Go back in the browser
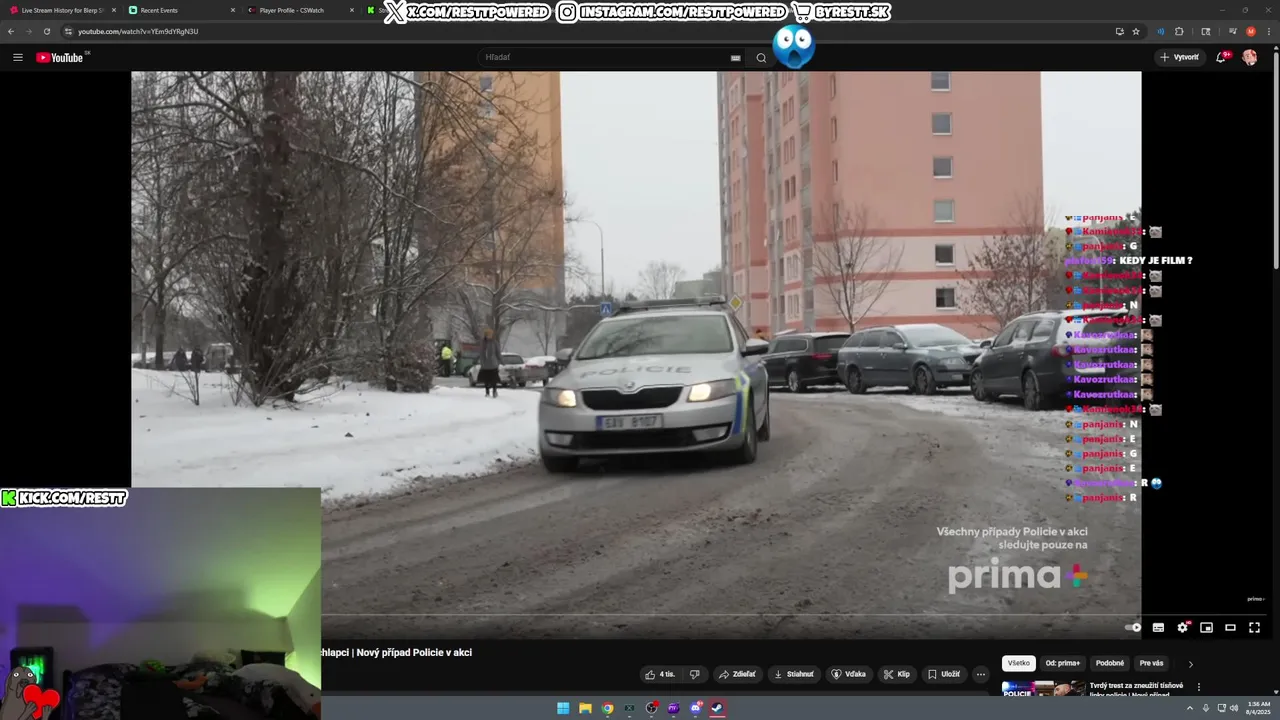This screenshot has width=1280, height=720. (x=10, y=31)
